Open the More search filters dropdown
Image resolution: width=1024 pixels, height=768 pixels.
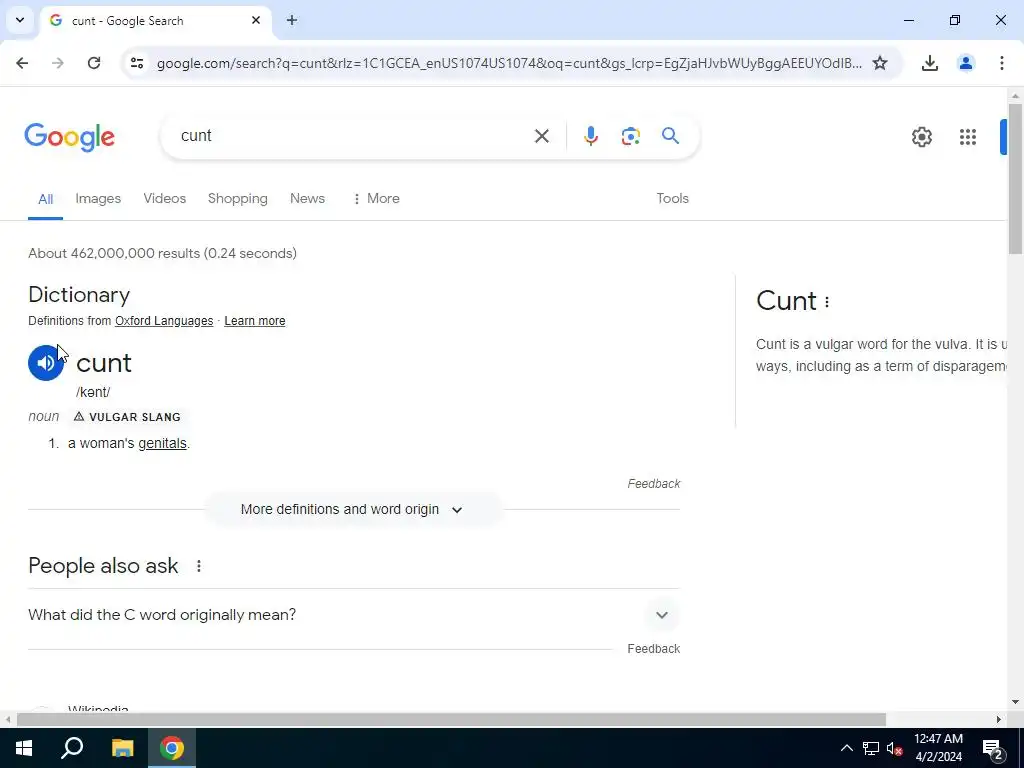(x=376, y=199)
